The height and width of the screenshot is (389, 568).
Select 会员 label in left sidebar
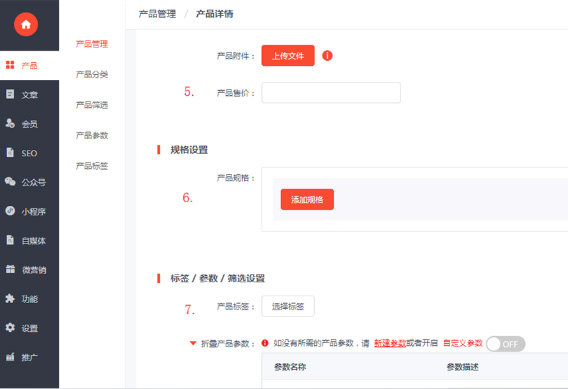coord(29,124)
